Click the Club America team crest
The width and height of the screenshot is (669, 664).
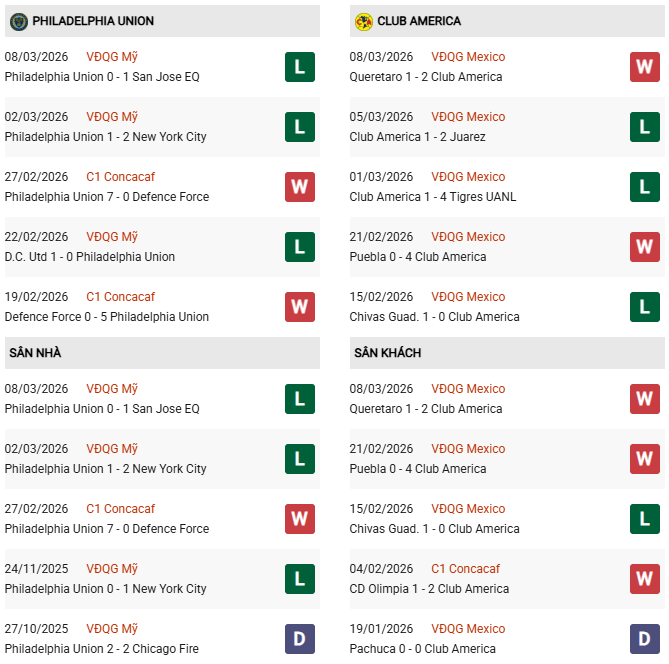click(364, 21)
